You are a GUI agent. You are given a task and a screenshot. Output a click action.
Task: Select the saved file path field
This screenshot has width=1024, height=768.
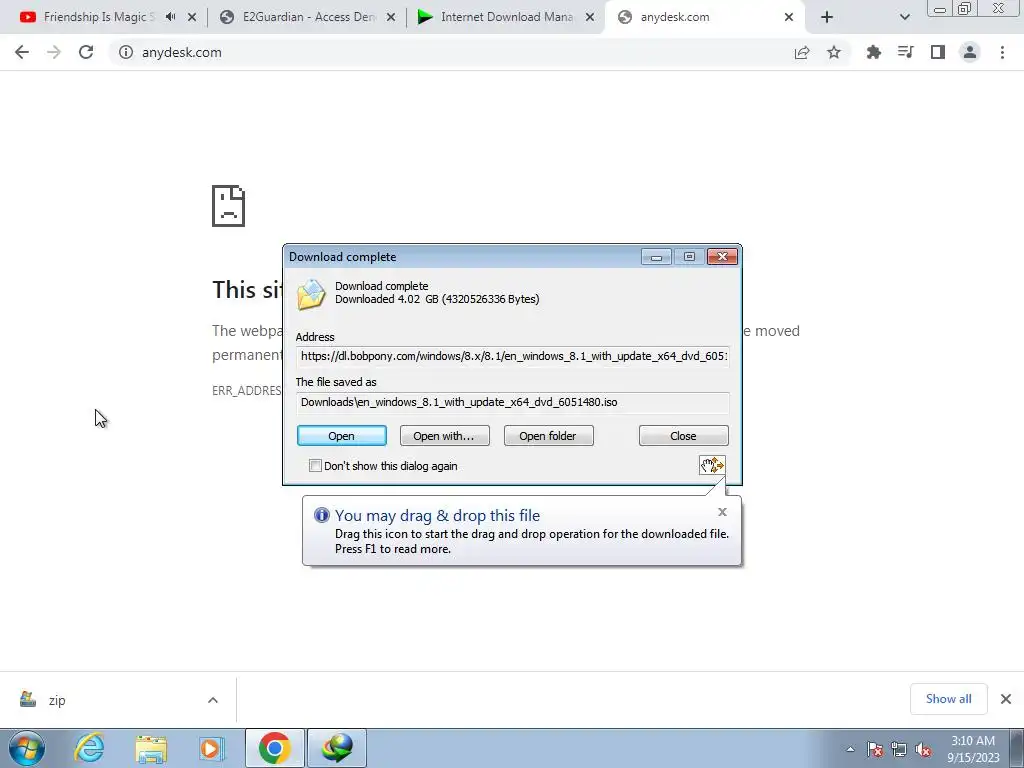point(513,402)
